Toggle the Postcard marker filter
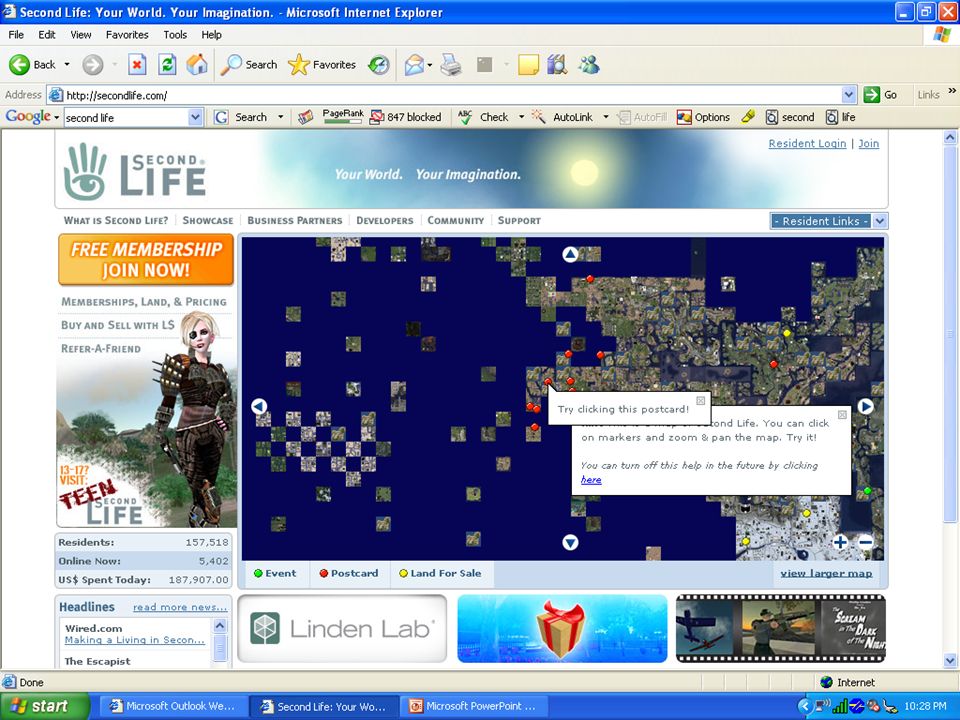Screen dimensions: 960x720 [x=349, y=574]
